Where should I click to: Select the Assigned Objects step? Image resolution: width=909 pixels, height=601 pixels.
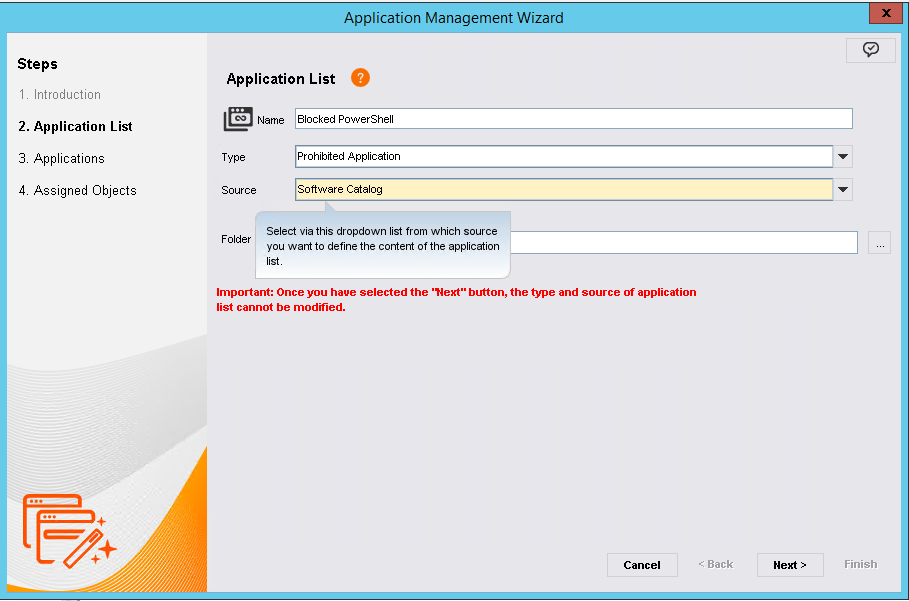click(x=77, y=190)
